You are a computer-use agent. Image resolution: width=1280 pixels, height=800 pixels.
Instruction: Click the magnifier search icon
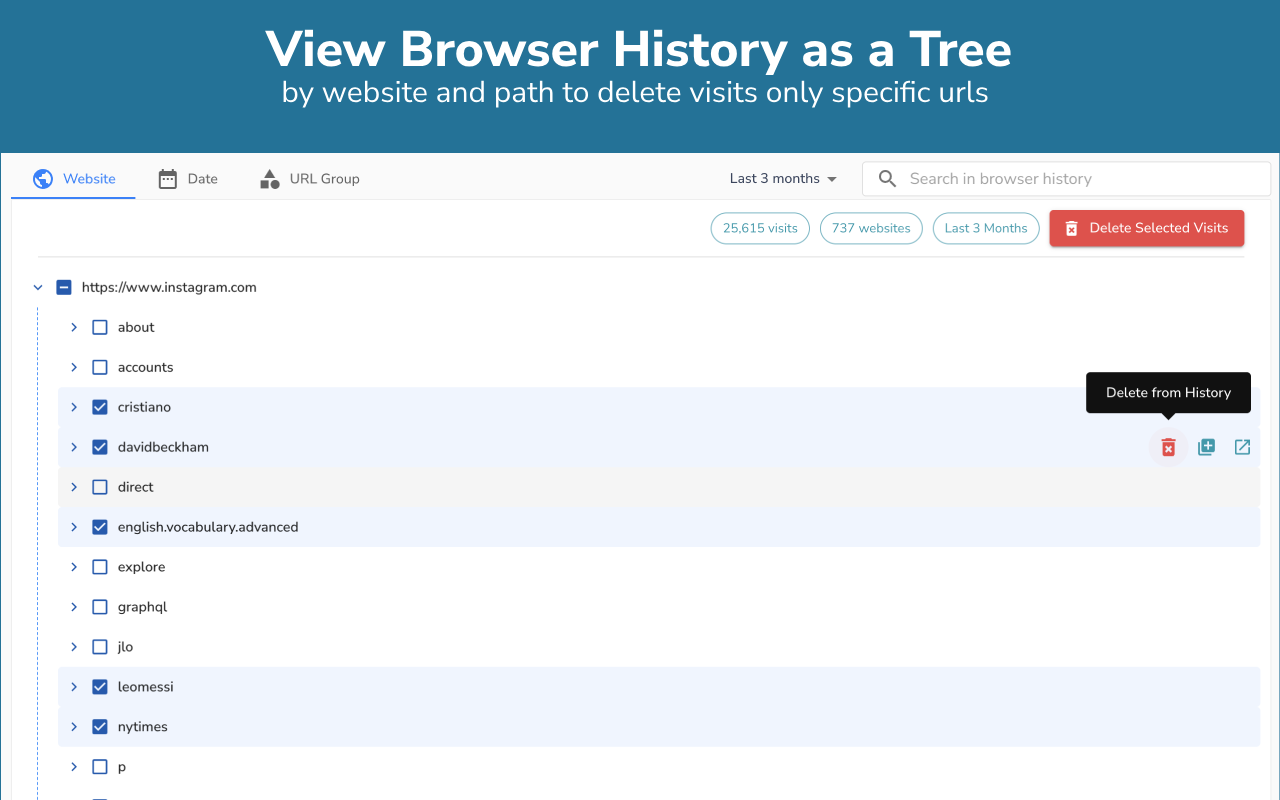click(x=887, y=179)
